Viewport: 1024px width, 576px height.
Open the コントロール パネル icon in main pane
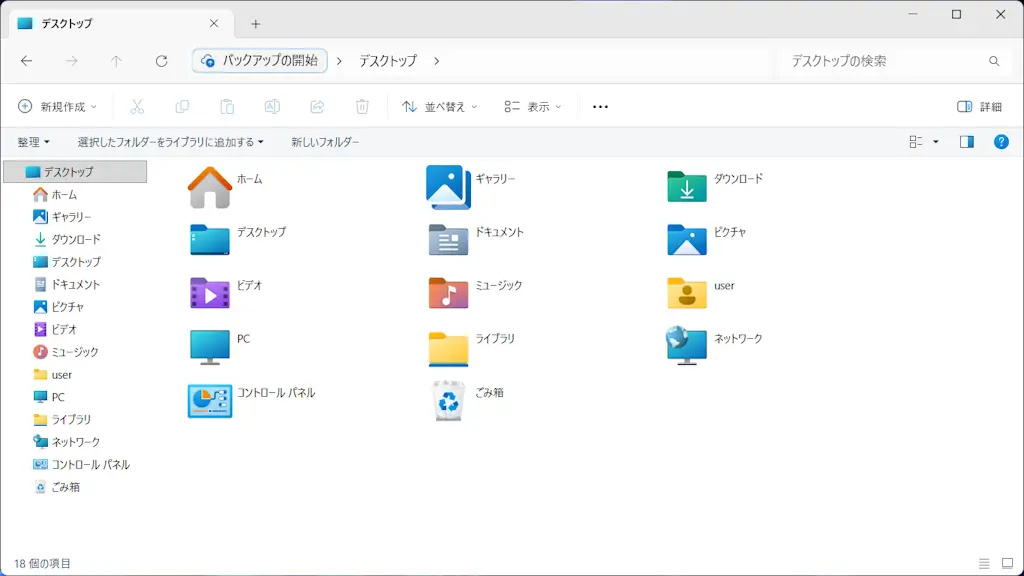(x=210, y=400)
